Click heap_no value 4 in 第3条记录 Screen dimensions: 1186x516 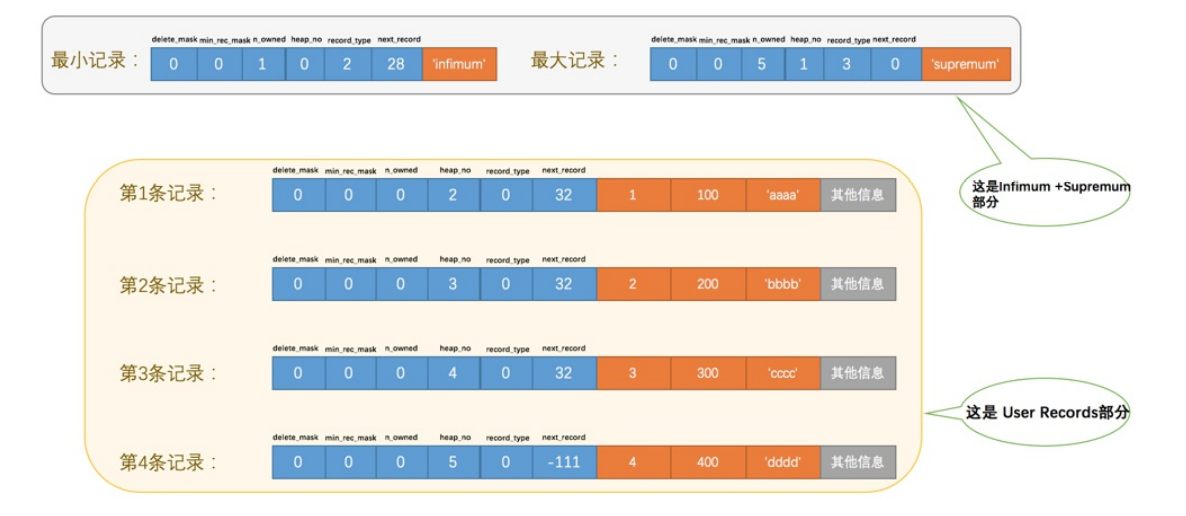pos(452,372)
